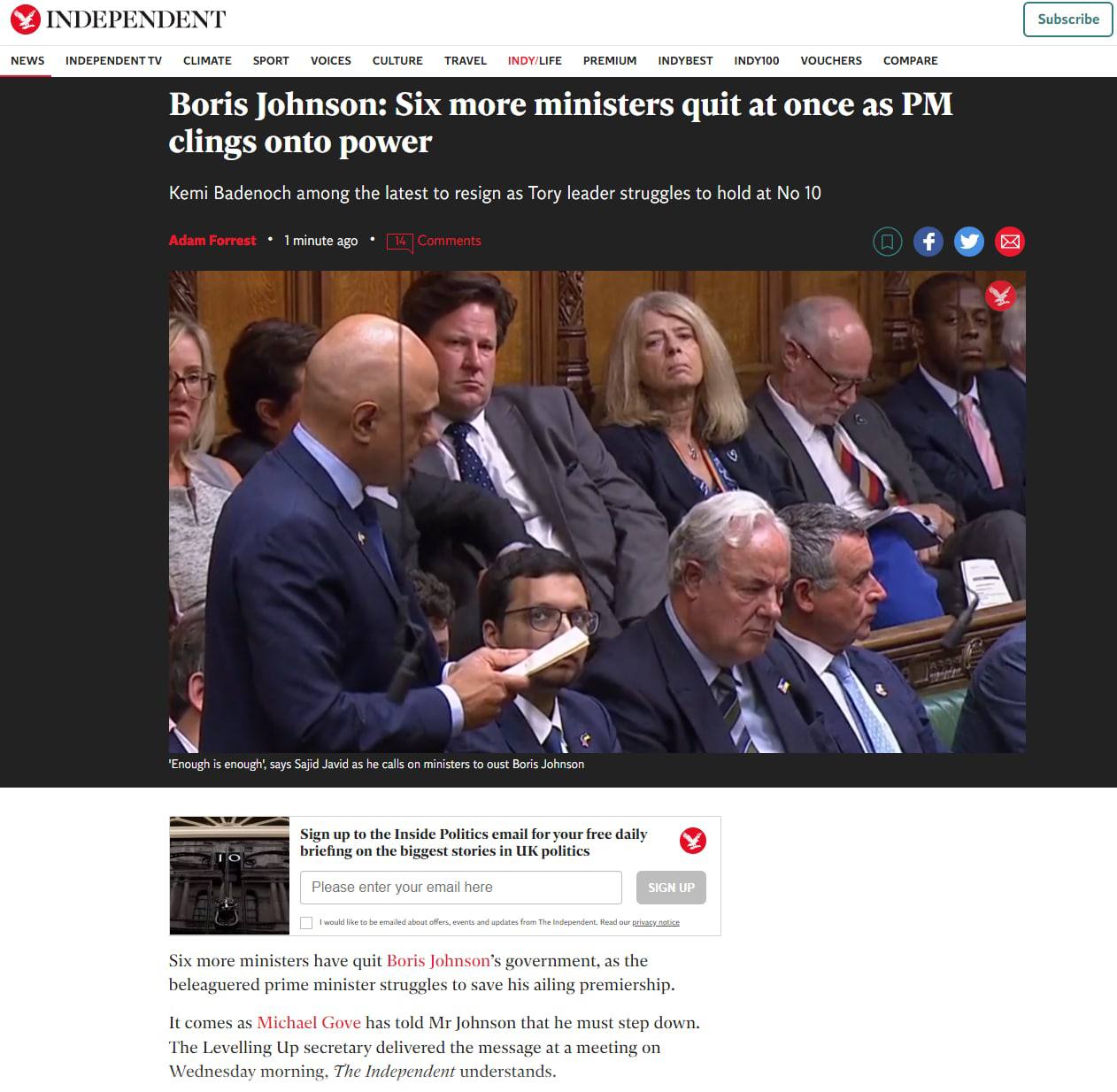
Task: Click the eagle logo in newsletter signup box
Action: [x=693, y=840]
